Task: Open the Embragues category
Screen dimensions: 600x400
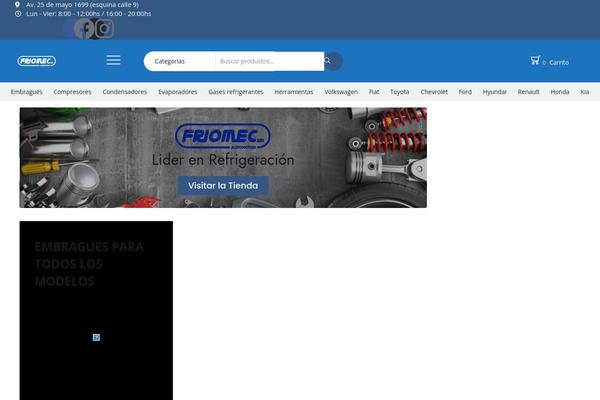Action: pos(26,92)
